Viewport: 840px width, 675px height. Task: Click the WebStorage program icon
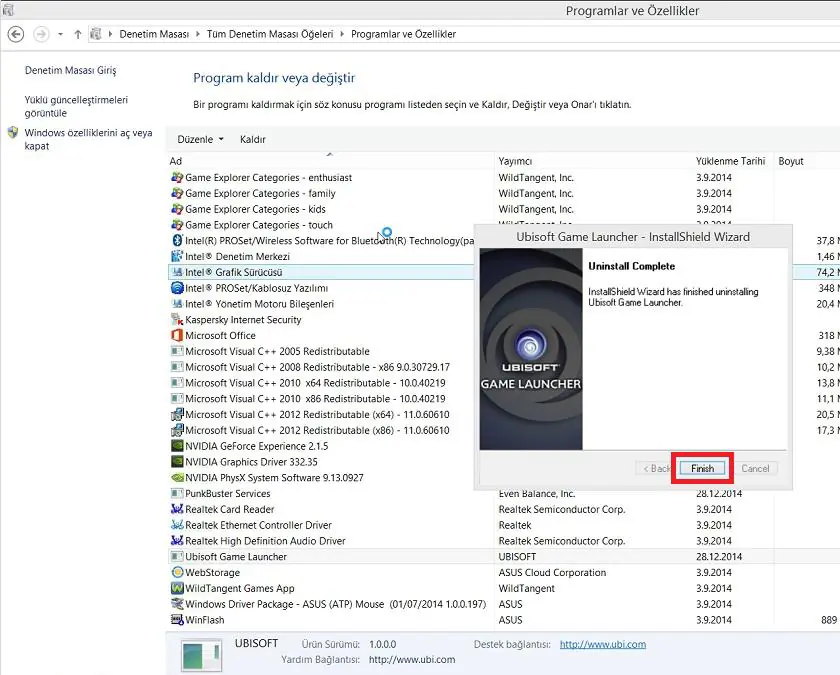(177, 573)
